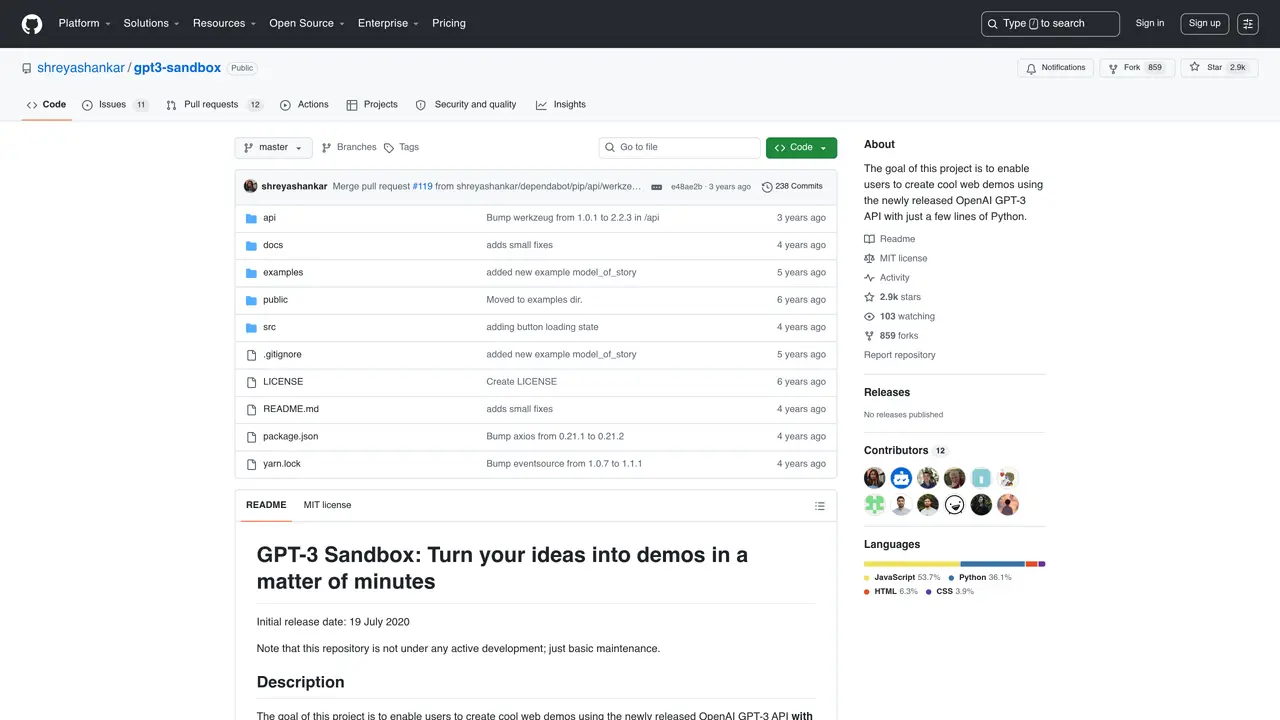Switch to the Issues tab
Image resolution: width=1280 pixels, height=720 pixels.
[x=115, y=105]
